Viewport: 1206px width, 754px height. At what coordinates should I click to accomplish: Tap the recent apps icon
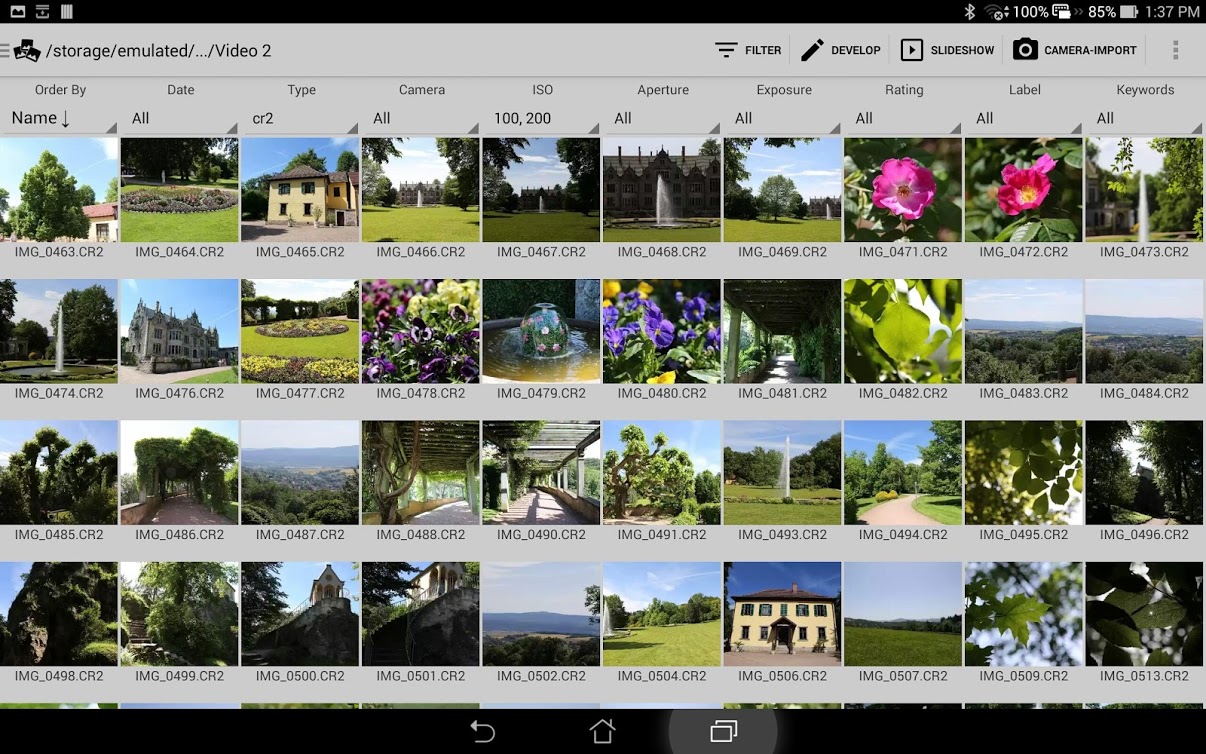click(723, 732)
